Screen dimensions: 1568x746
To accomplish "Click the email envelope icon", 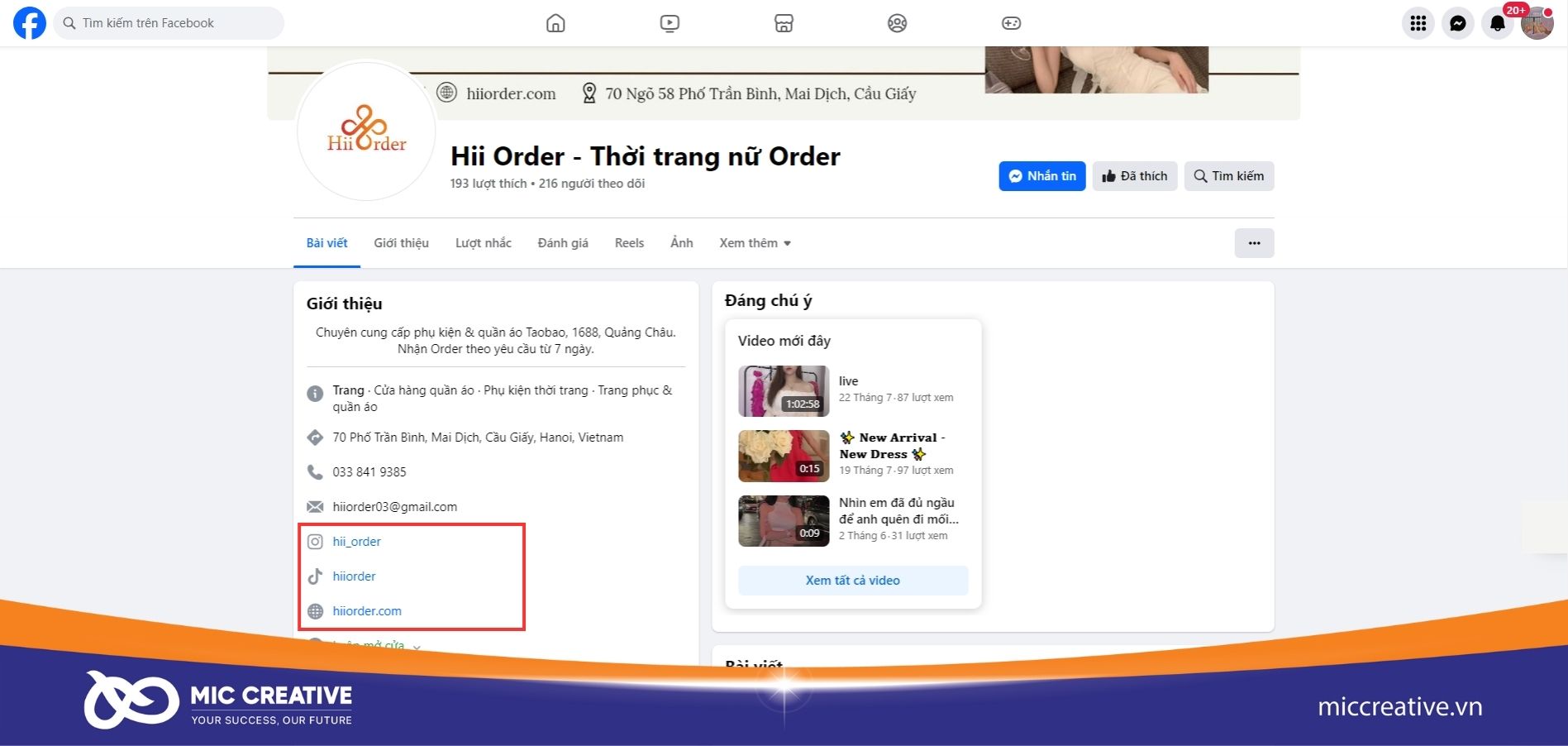I will [315, 507].
